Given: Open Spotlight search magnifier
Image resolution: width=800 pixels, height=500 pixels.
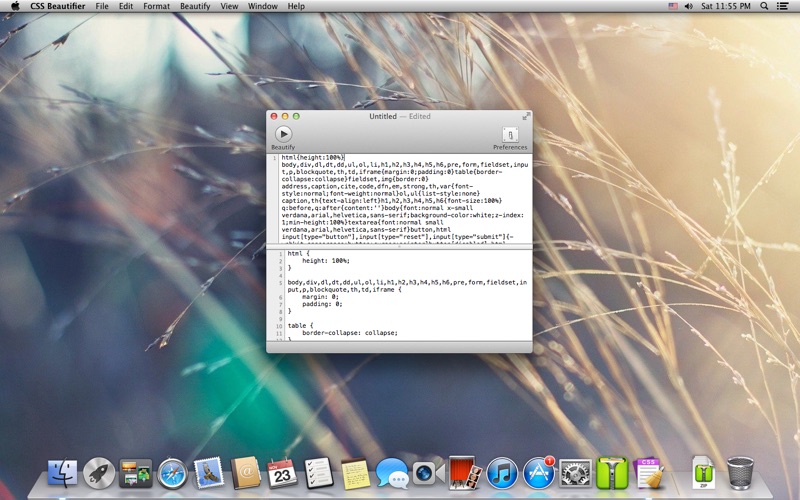Looking at the screenshot, I should (764, 6).
